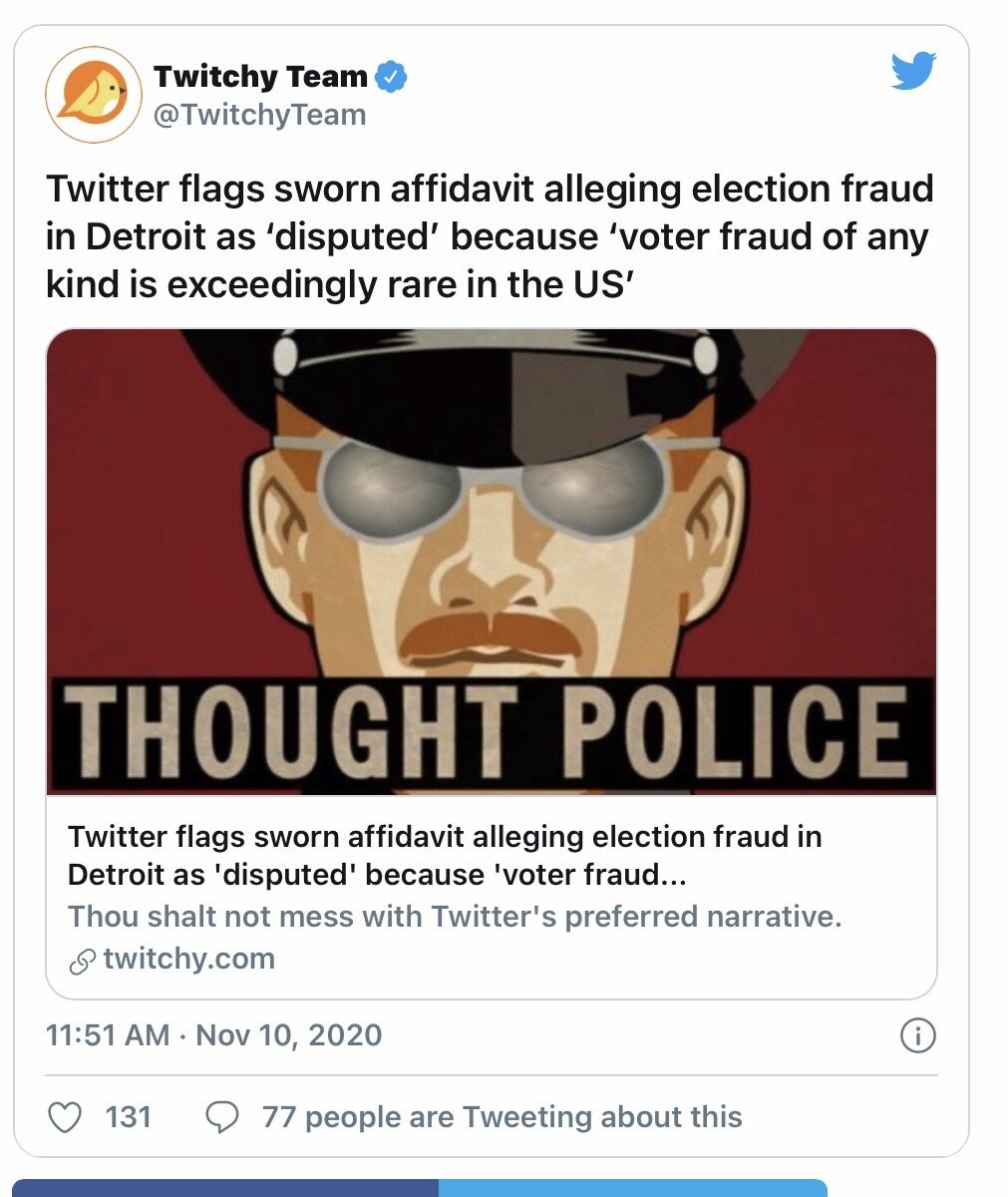The width and height of the screenshot is (1008, 1197).
Task: Open the tweet info icon
Action: point(917,1036)
